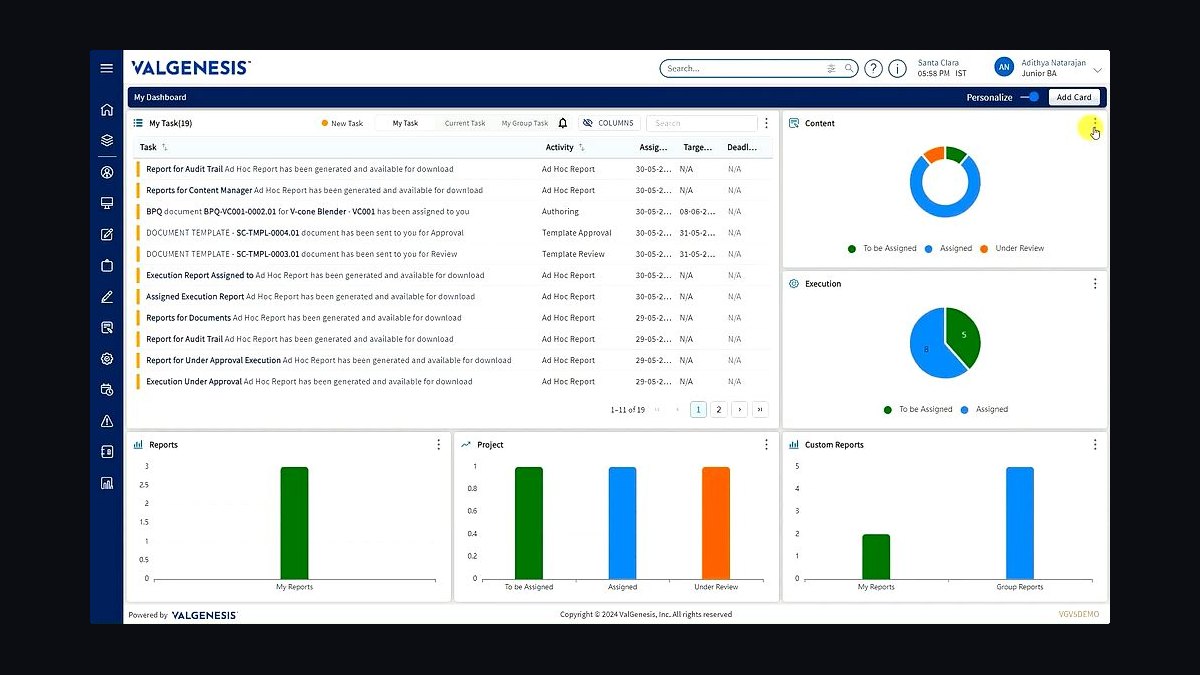Click the Execution card gear icon
Viewport: 1200px width, 675px height.
794,284
